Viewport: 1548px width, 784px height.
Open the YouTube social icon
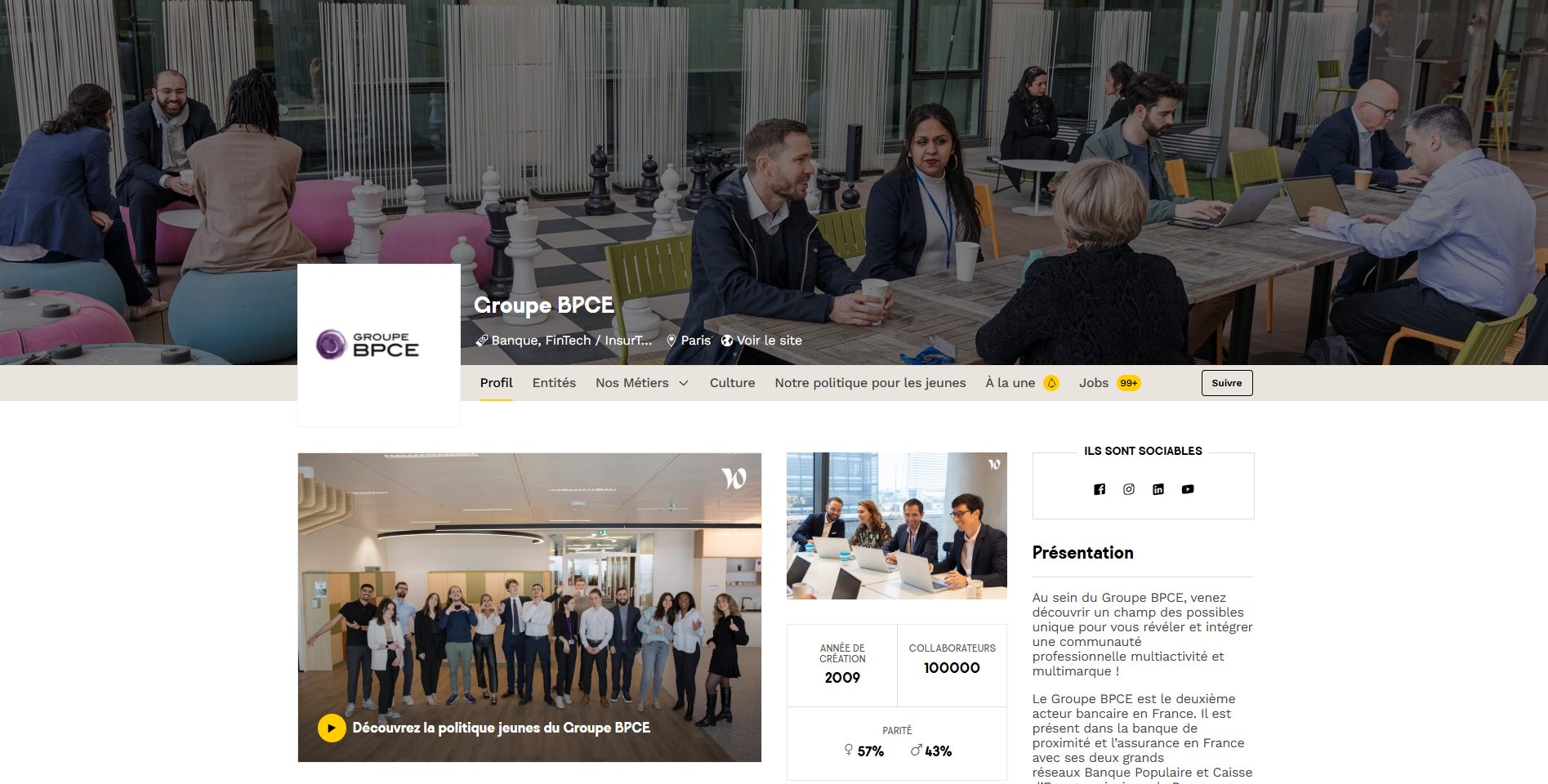pos(1188,489)
